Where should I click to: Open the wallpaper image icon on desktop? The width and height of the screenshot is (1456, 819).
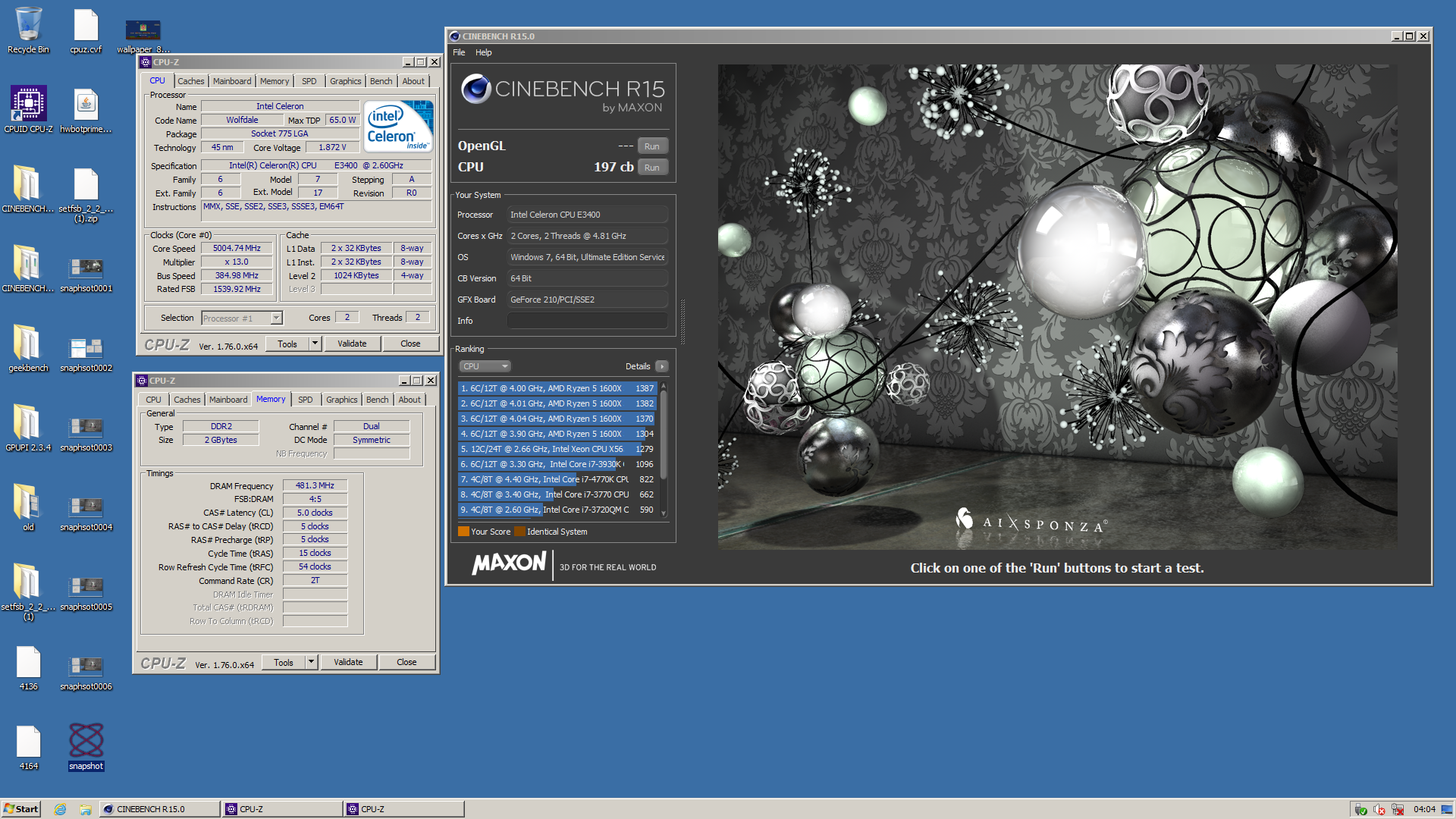[x=143, y=36]
